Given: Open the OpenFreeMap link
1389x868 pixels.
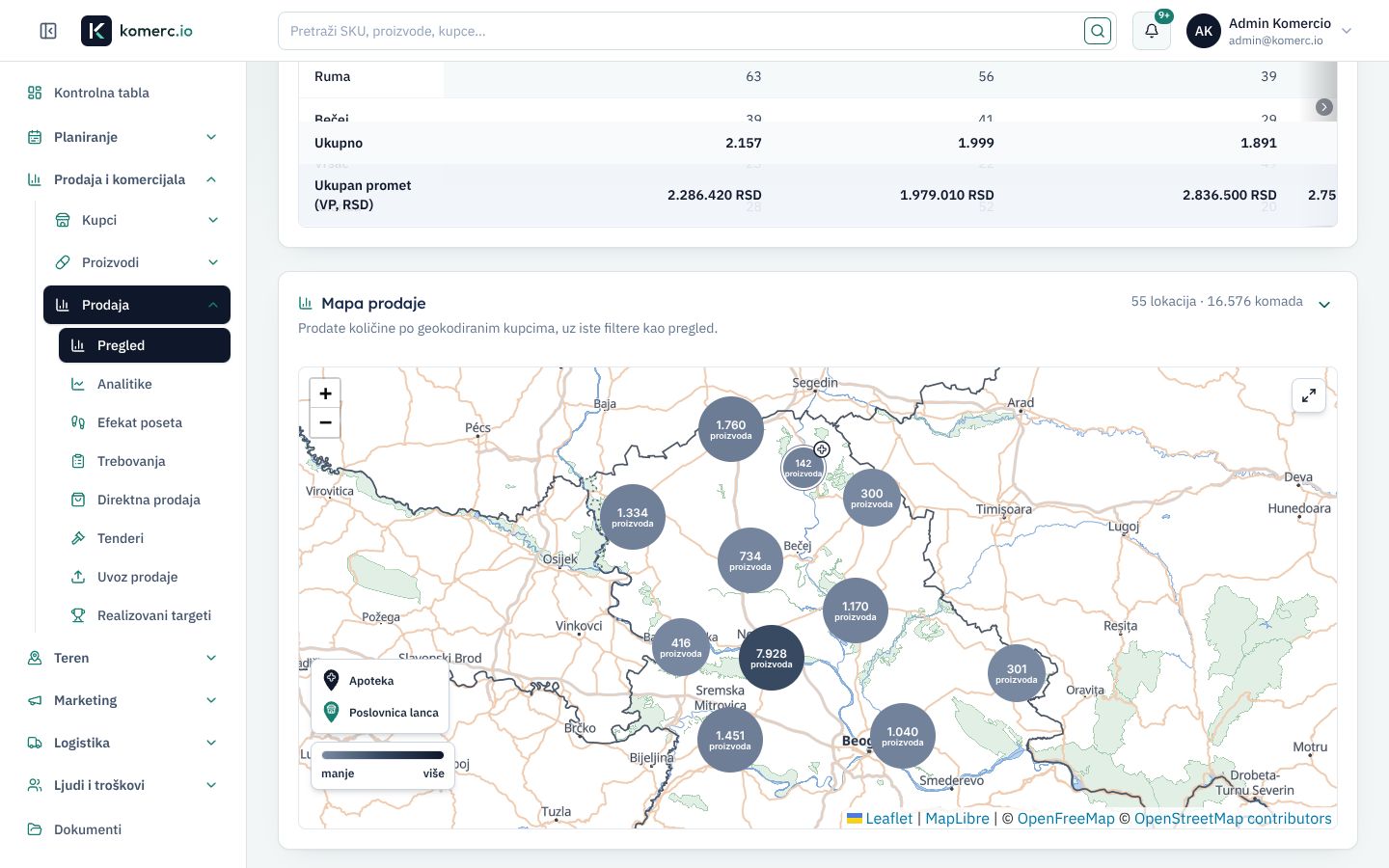Looking at the screenshot, I should pos(1066,818).
